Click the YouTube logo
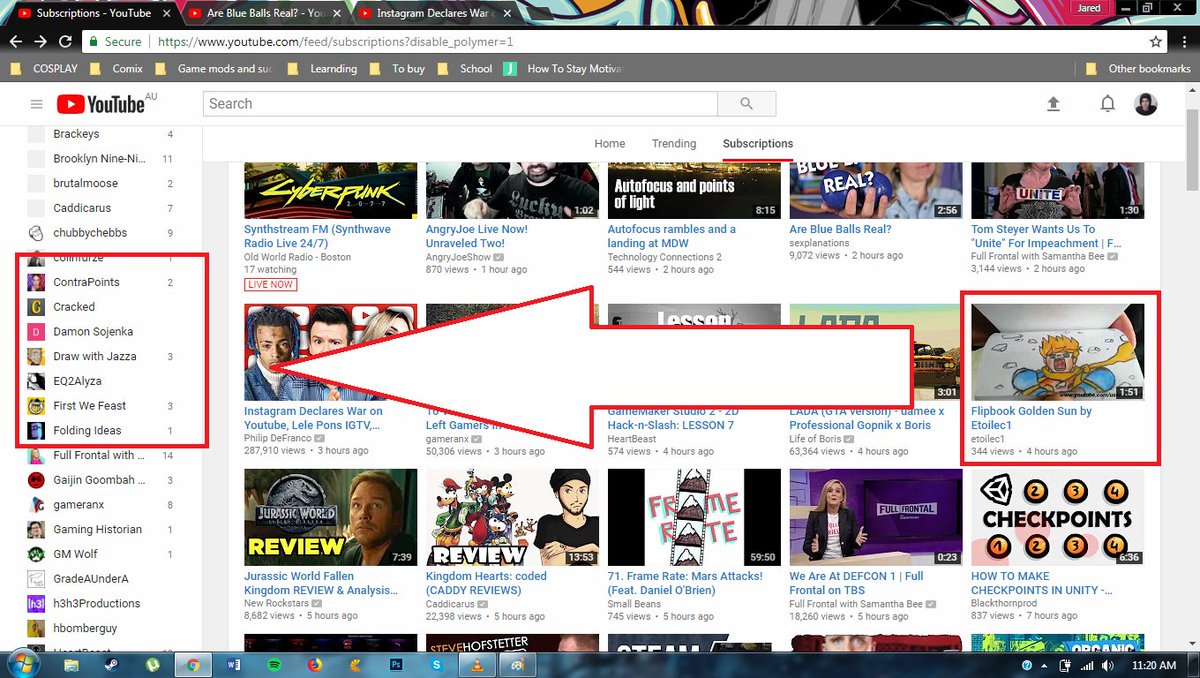The width and height of the screenshot is (1200, 678). point(101,104)
